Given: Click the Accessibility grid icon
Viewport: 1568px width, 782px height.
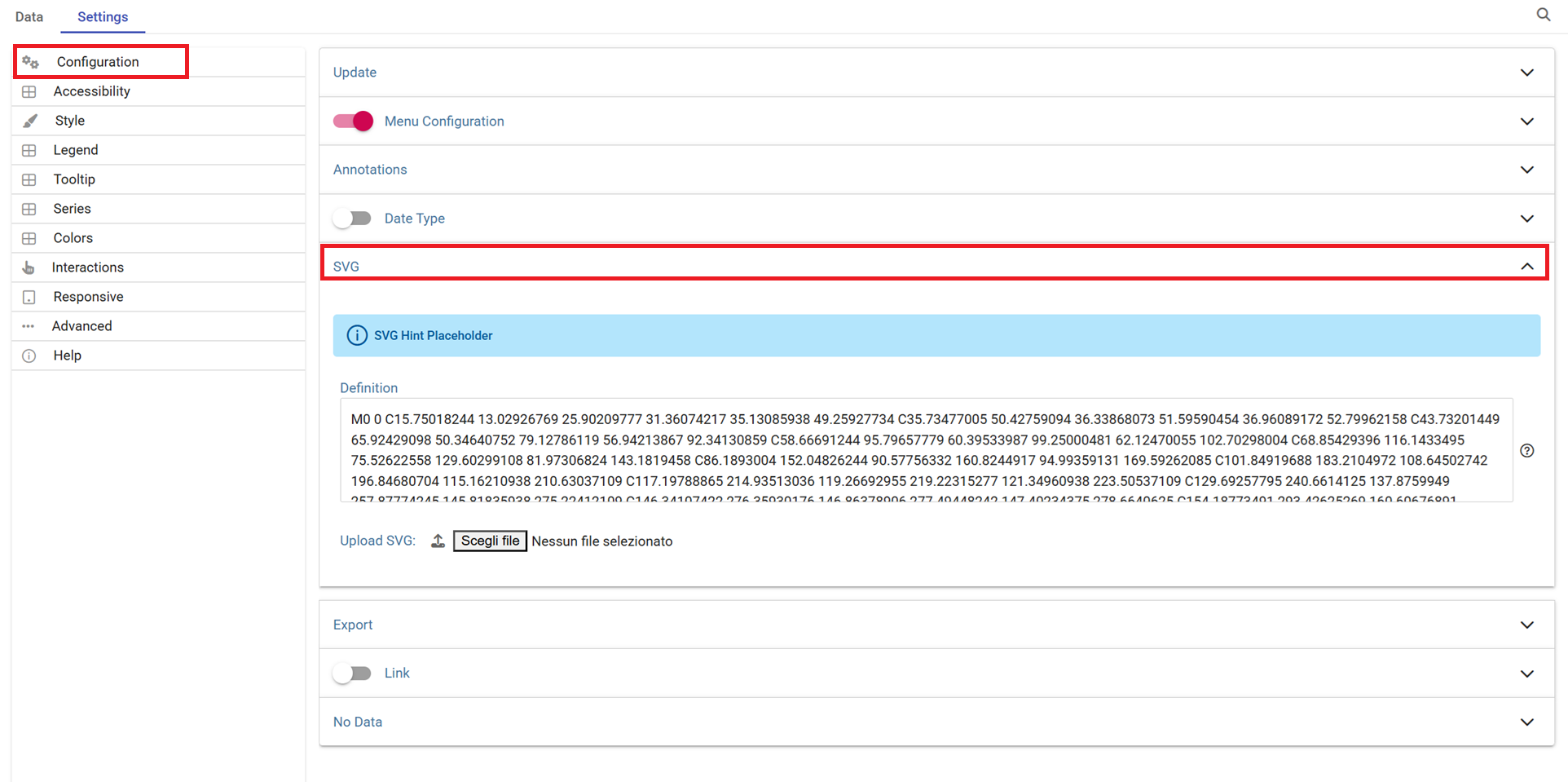Looking at the screenshot, I should pos(29,91).
